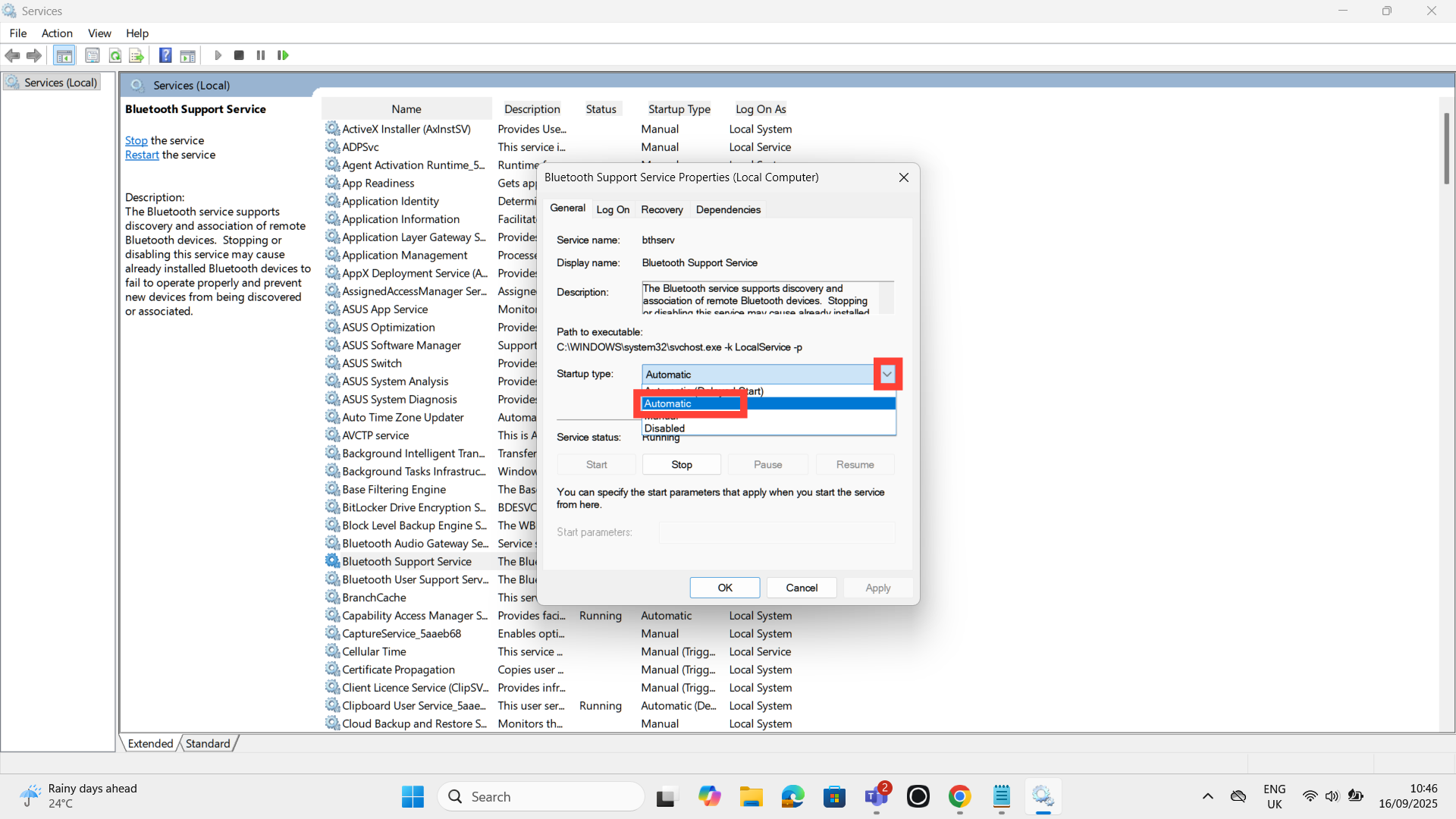Click the Restart Service toolbar icon
Image resolution: width=1456 pixels, height=819 pixels.
point(283,55)
